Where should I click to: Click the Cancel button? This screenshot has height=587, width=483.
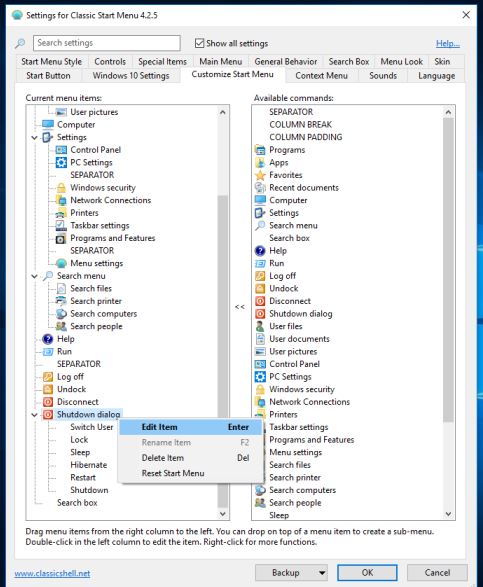point(437,573)
